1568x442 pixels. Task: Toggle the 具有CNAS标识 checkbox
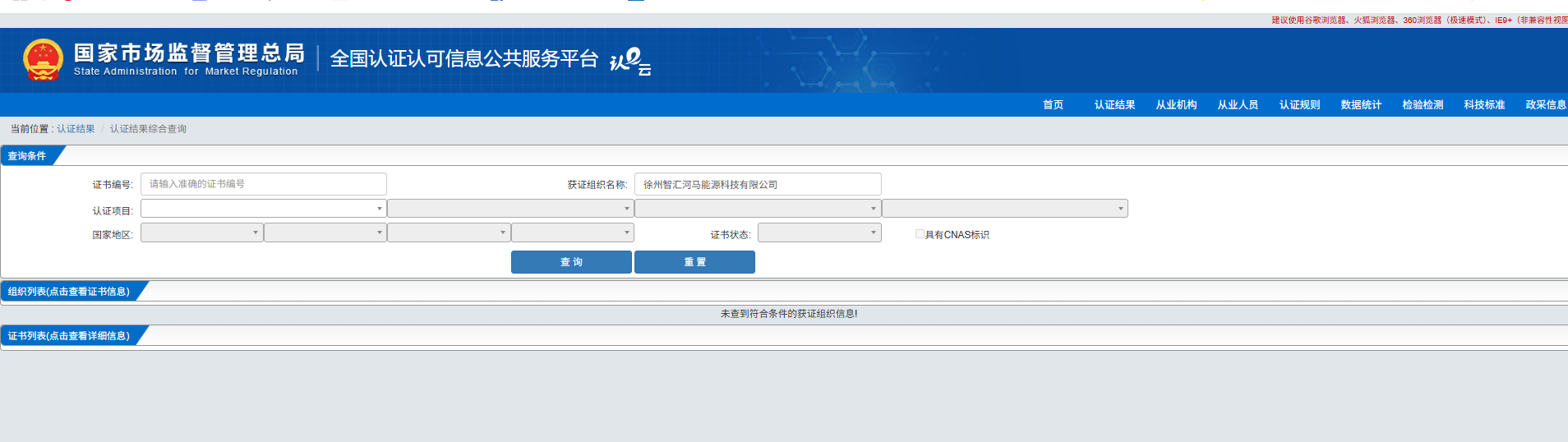920,234
